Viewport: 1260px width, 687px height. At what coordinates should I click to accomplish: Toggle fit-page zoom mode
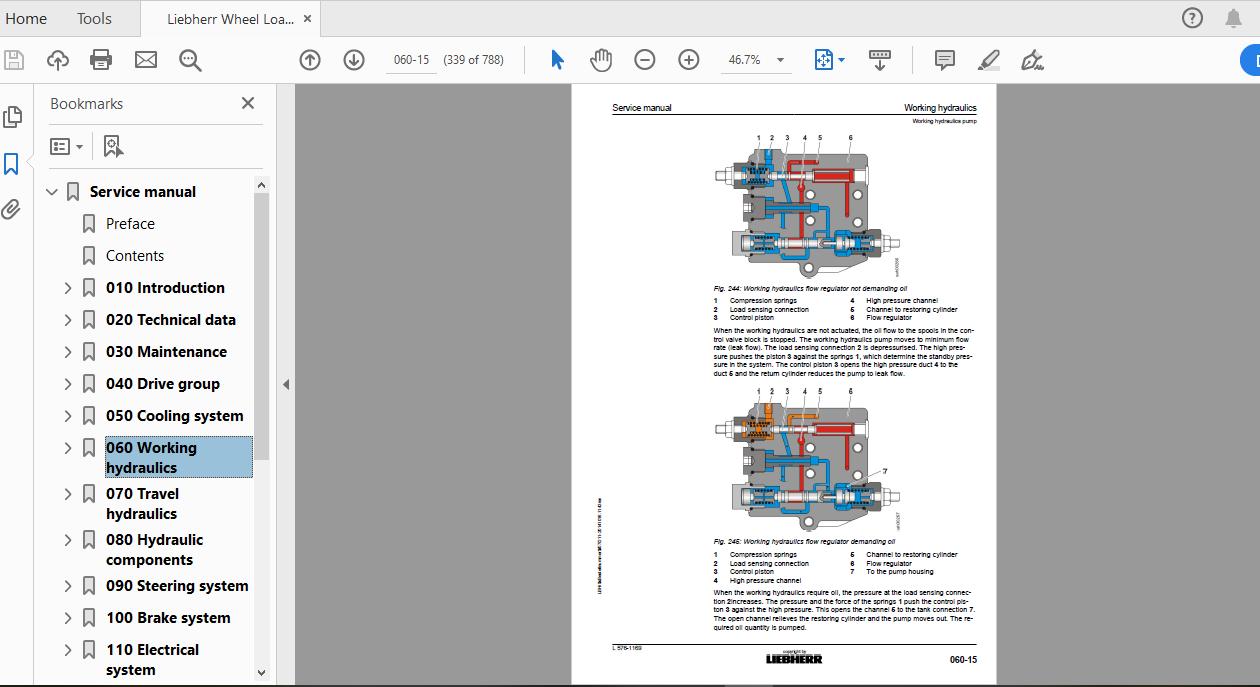coord(824,59)
